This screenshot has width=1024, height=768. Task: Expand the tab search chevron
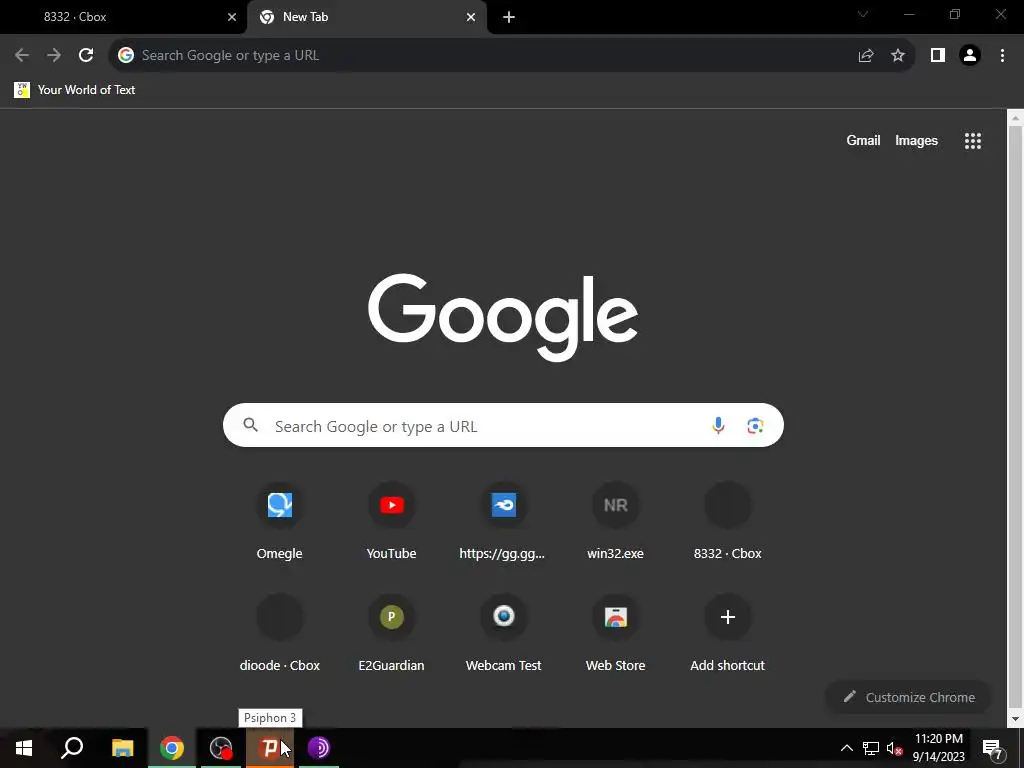click(863, 14)
